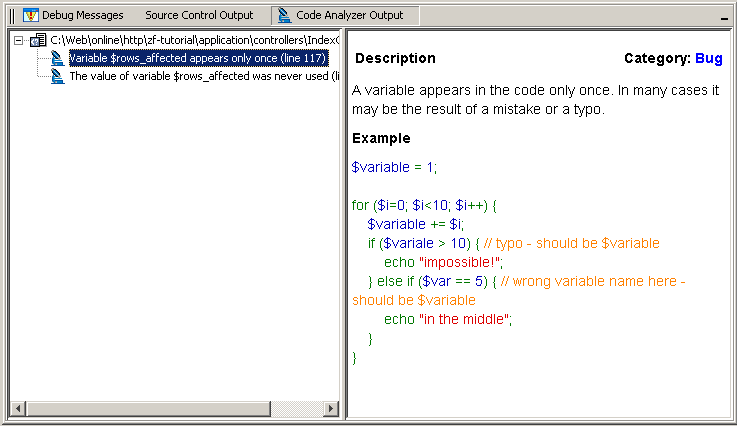
Task: Select the Code Analyzer Output tab
Action: 349,16
